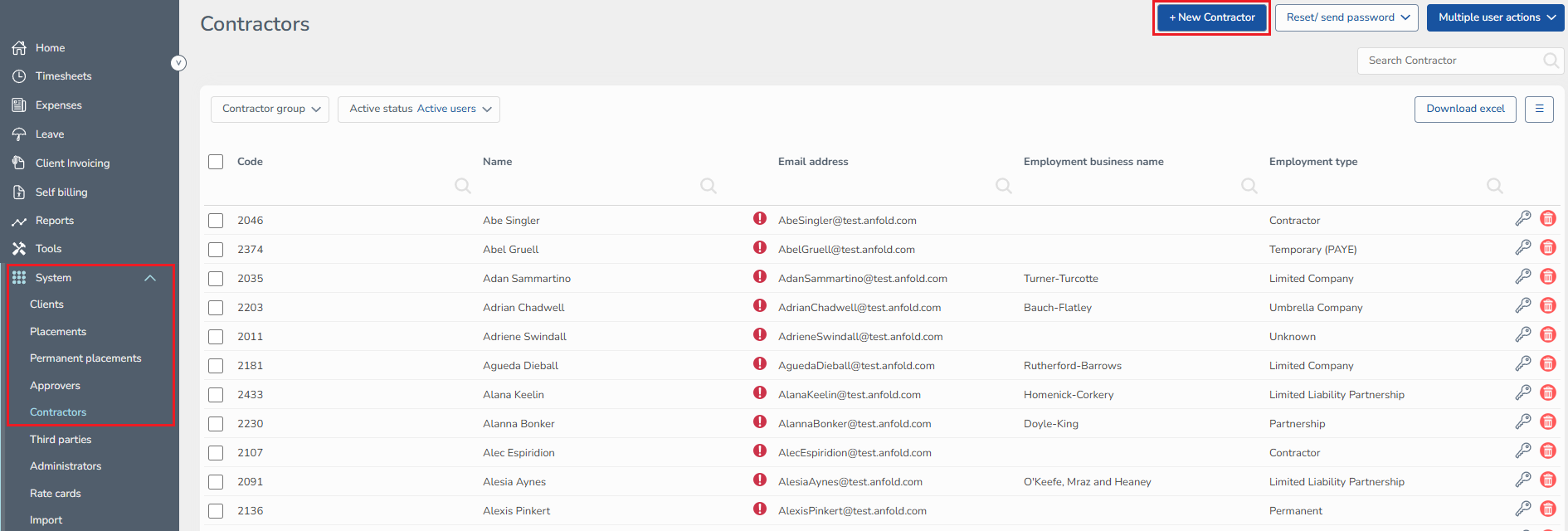Click the New Contractor button
This screenshot has width=1568, height=531.
click(x=1211, y=17)
